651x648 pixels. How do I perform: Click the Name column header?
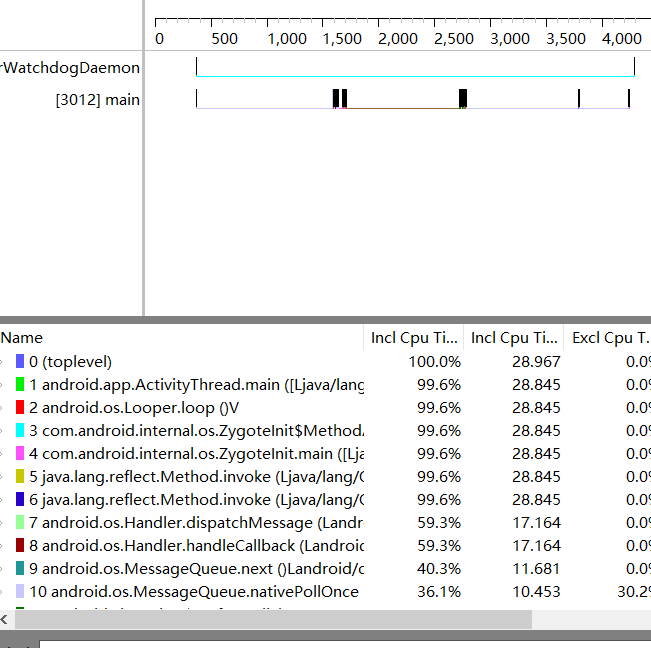pos(22,338)
